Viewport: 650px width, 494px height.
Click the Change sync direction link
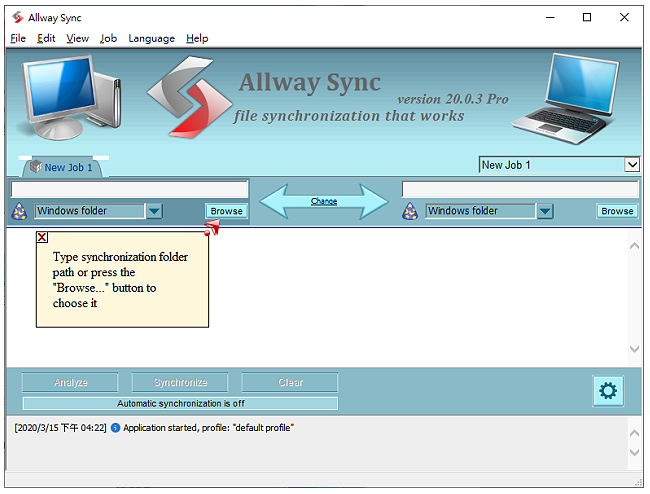[324, 201]
